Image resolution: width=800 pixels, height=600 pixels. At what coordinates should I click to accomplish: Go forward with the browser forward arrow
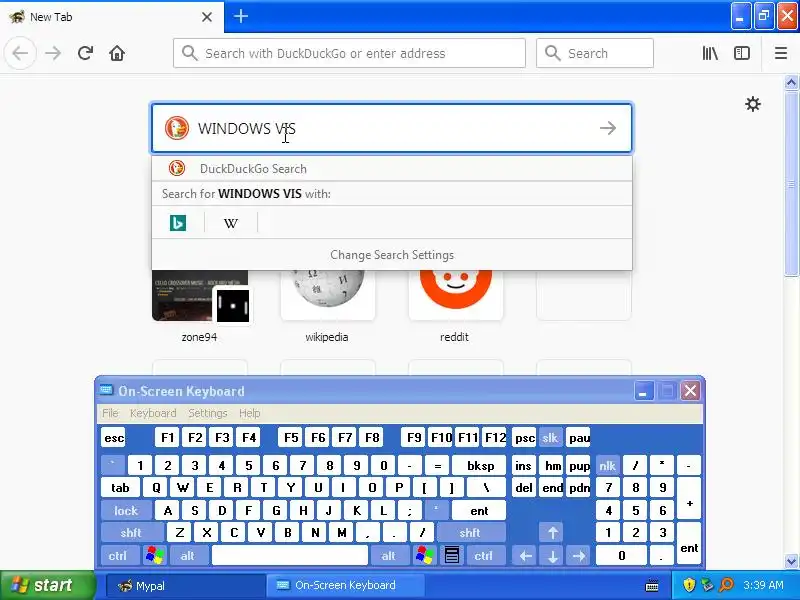click(x=53, y=53)
